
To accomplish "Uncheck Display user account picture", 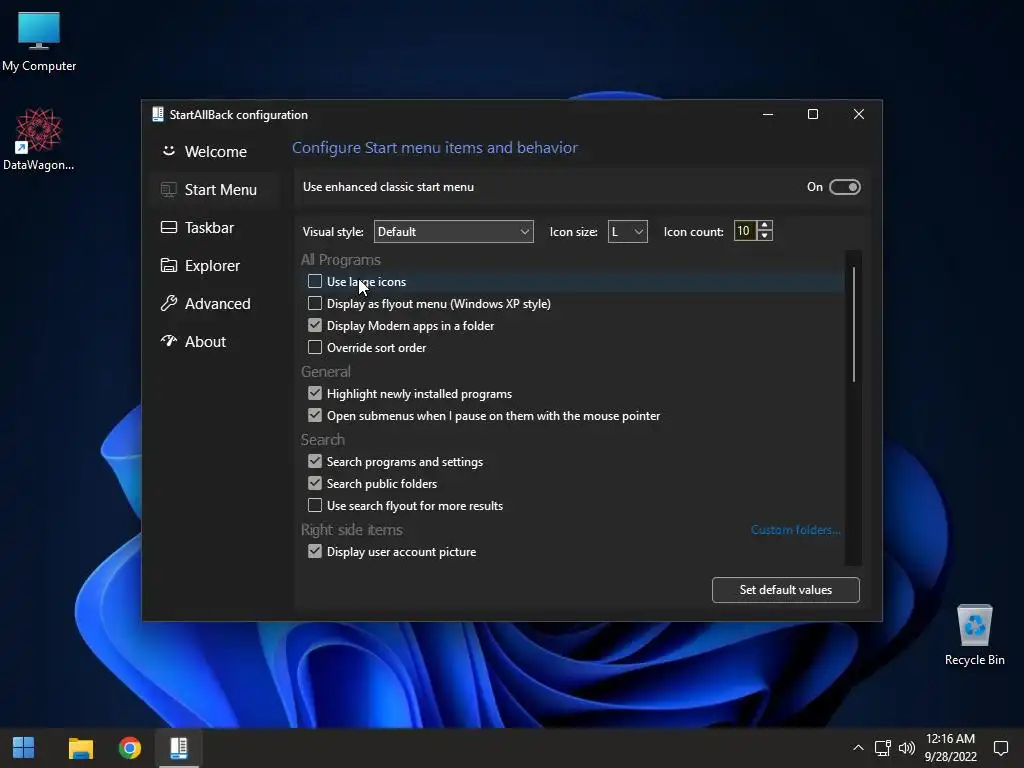I will (315, 551).
